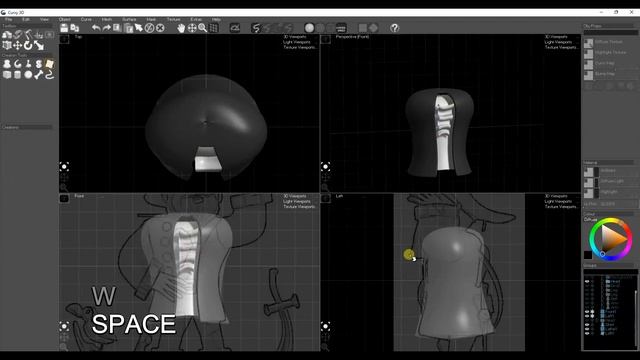The width and height of the screenshot is (640, 360).
Task: Toggle the square box of Front viewport
Action: point(64,198)
